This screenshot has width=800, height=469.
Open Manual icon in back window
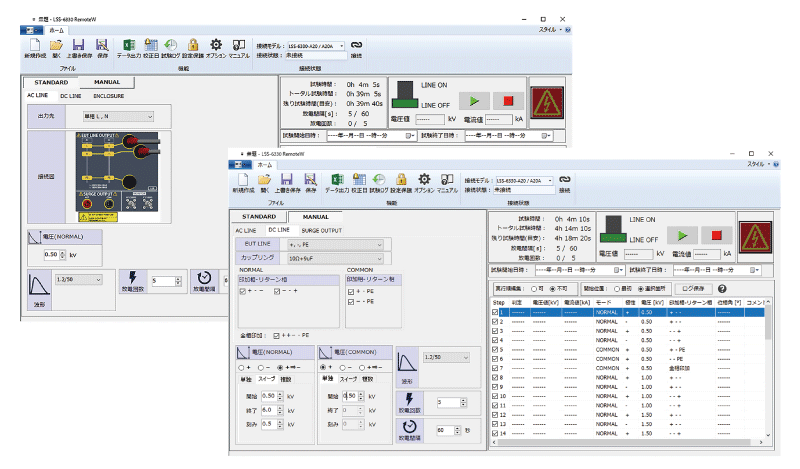[239, 45]
